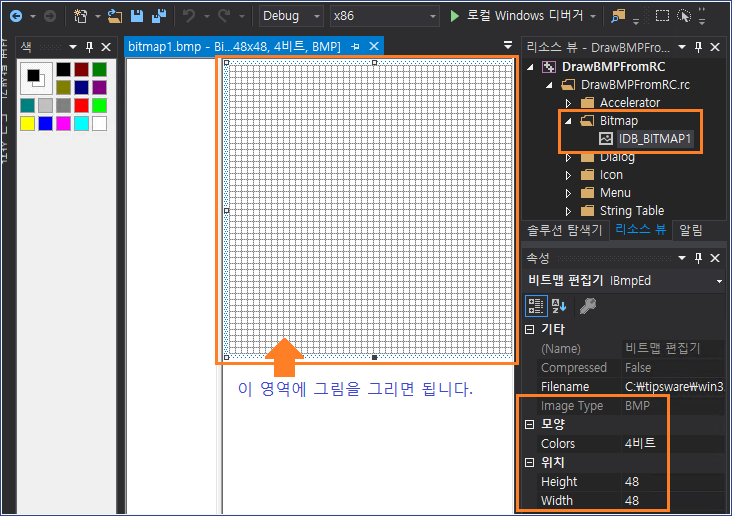Open Resource View window options dropdown
Screen dimensions: 732x516
(682, 47)
